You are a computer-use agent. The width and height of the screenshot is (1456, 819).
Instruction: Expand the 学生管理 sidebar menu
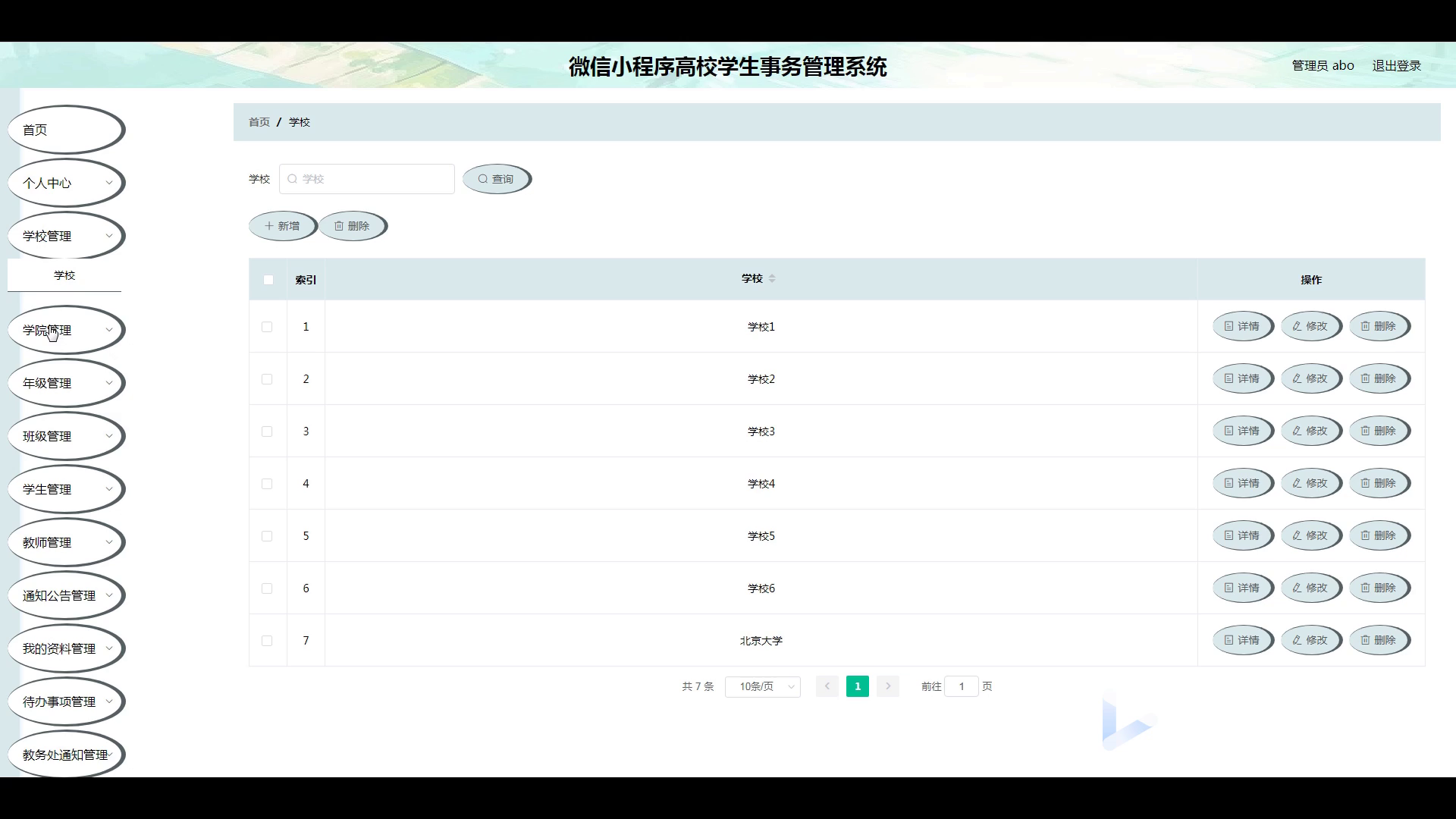pos(66,489)
